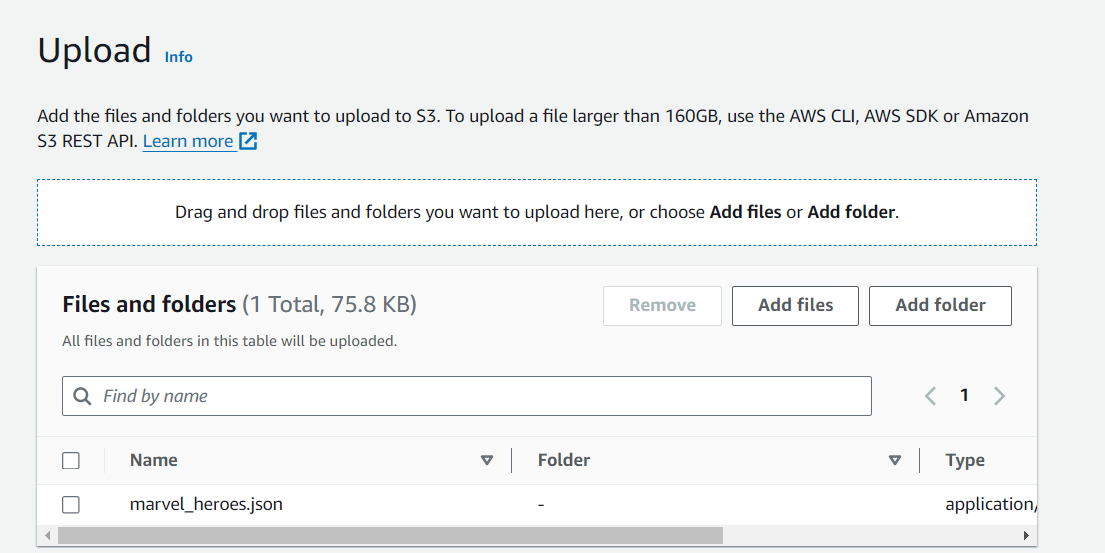Click the external link icon beside Learn more

click(x=248, y=141)
